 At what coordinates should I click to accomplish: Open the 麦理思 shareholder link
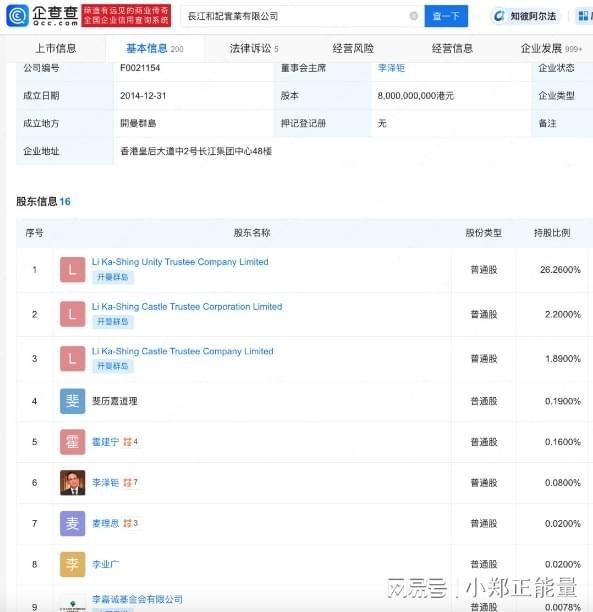(x=105, y=523)
